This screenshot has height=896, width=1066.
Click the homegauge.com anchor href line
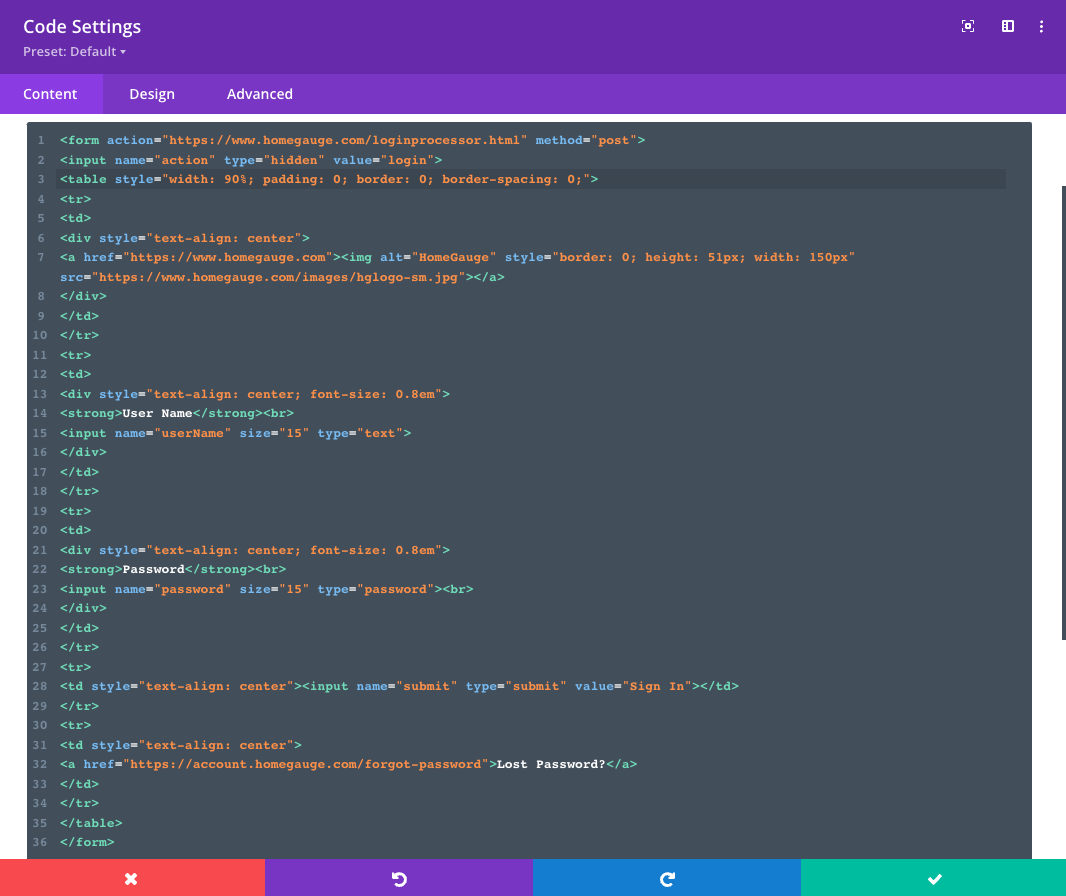[457, 258]
